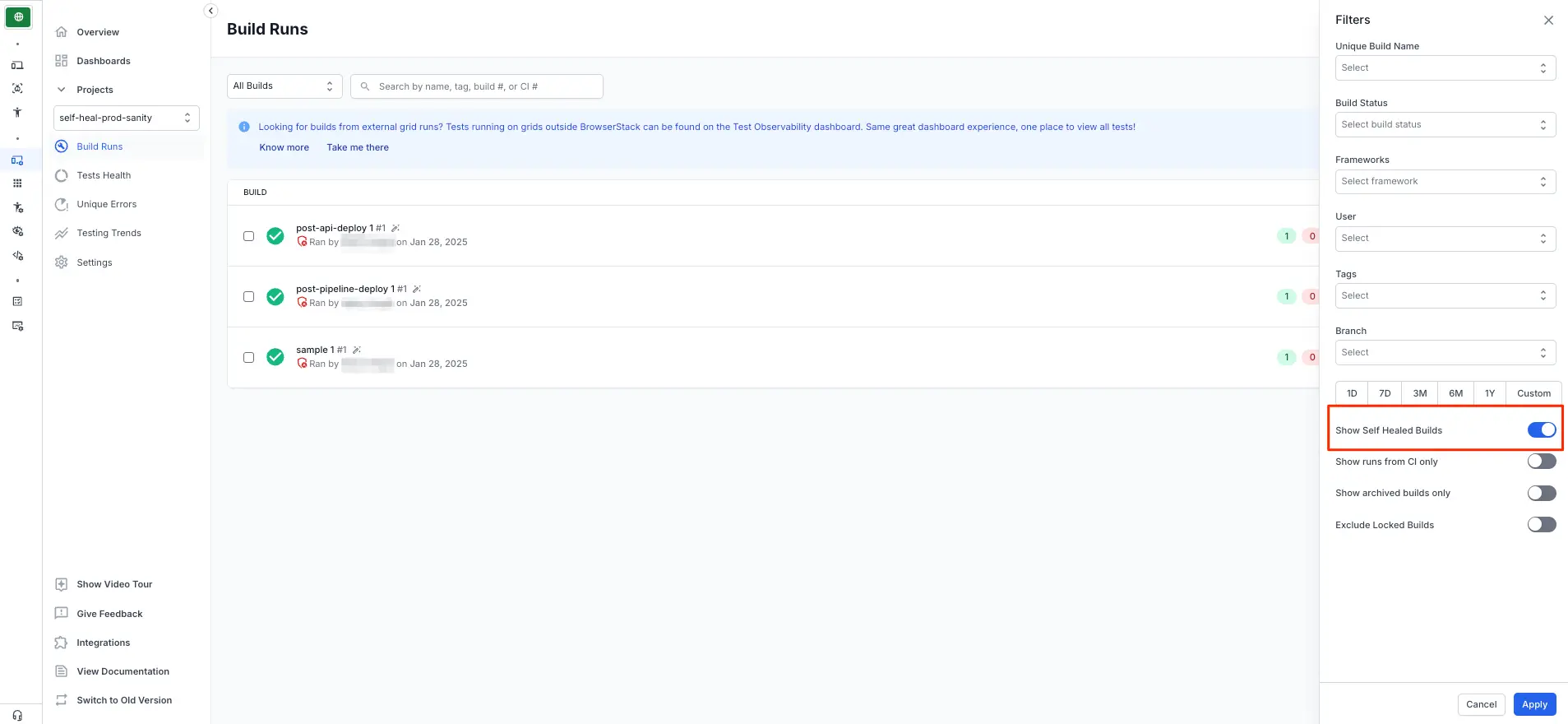Collapse the sidebar with the chevron button
Screen dimensions: 1568x724
point(210,11)
